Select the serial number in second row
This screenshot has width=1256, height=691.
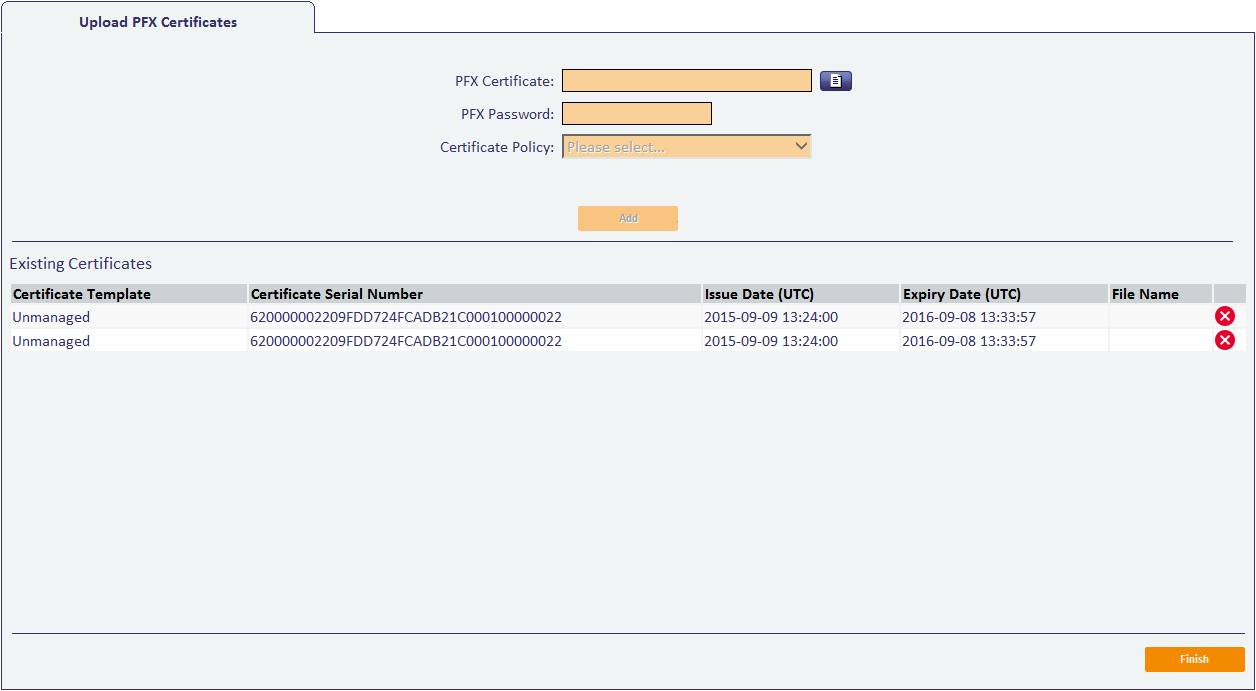406,341
